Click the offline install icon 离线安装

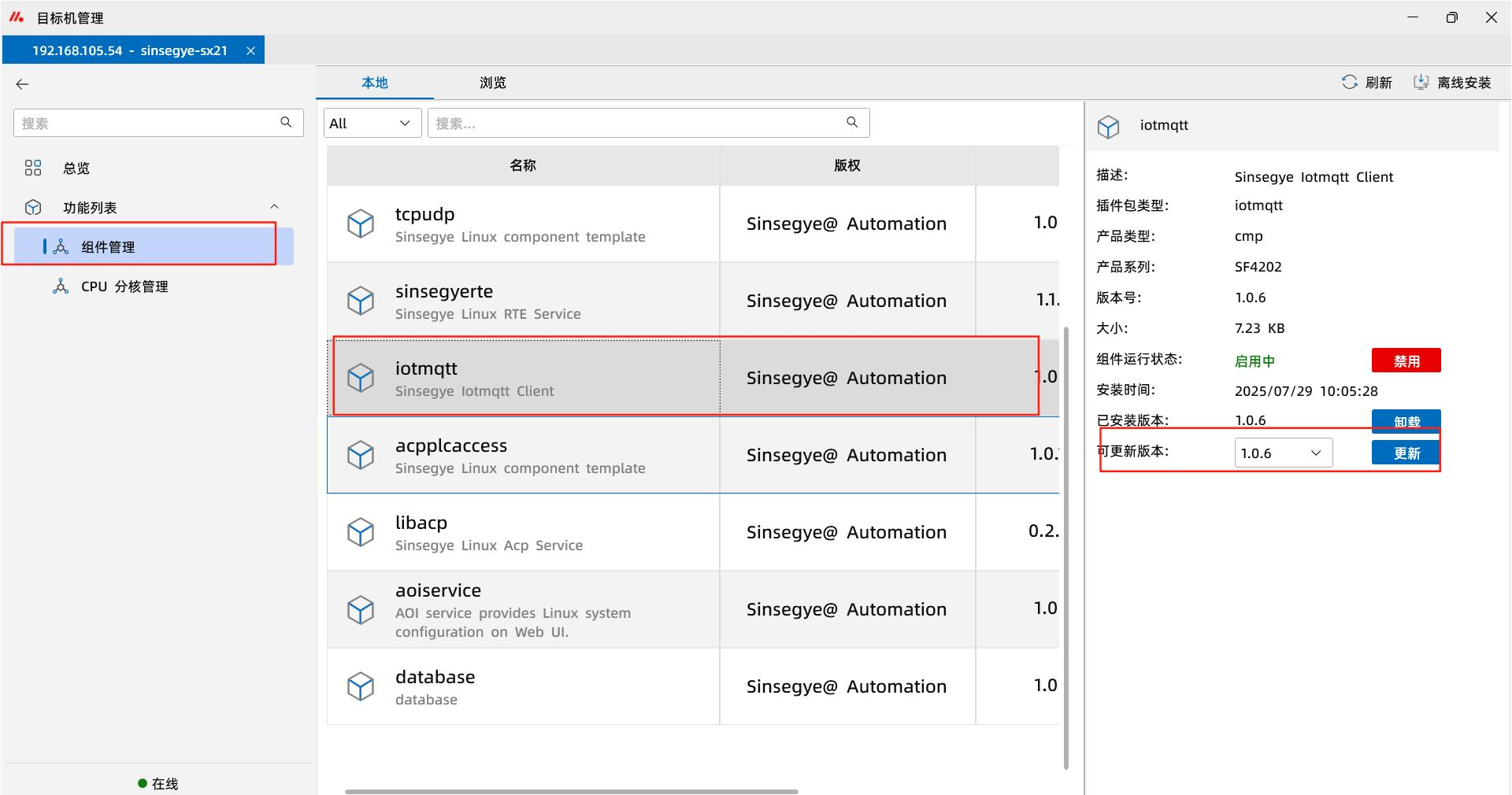pyautogui.click(x=1421, y=83)
